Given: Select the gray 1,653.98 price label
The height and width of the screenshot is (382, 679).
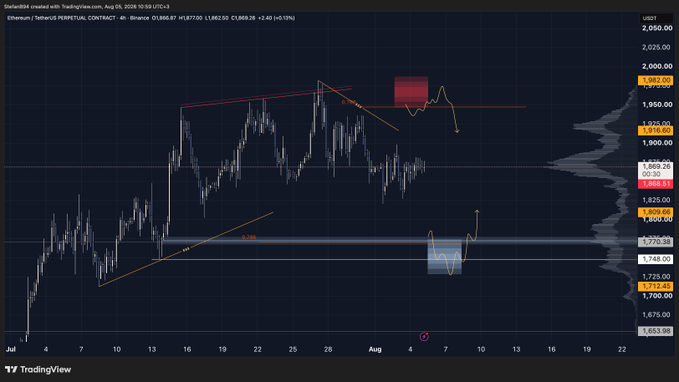Looking at the screenshot, I should pyautogui.click(x=656, y=331).
